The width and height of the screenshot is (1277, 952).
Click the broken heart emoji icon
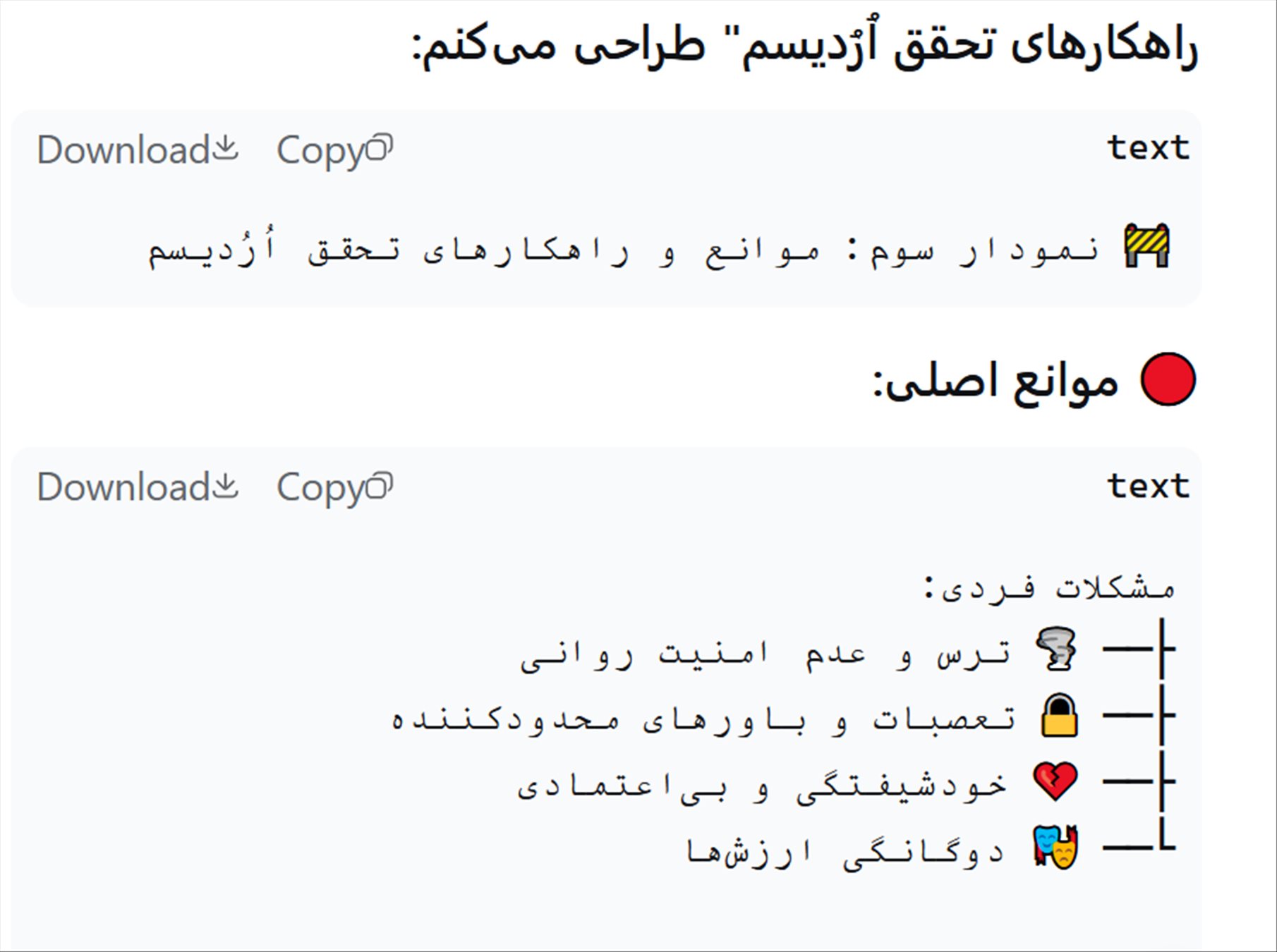[x=1055, y=781]
